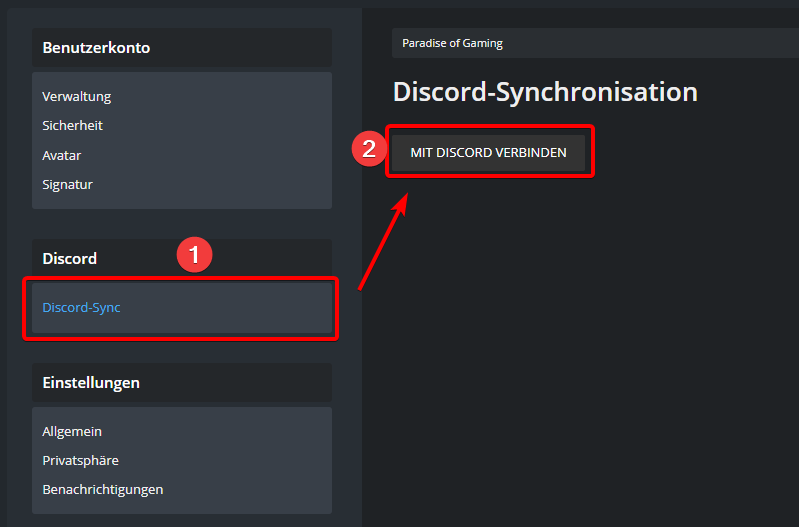The image size is (799, 527).
Task: Open the Discord-Sync menu entry
Action: tap(81, 308)
